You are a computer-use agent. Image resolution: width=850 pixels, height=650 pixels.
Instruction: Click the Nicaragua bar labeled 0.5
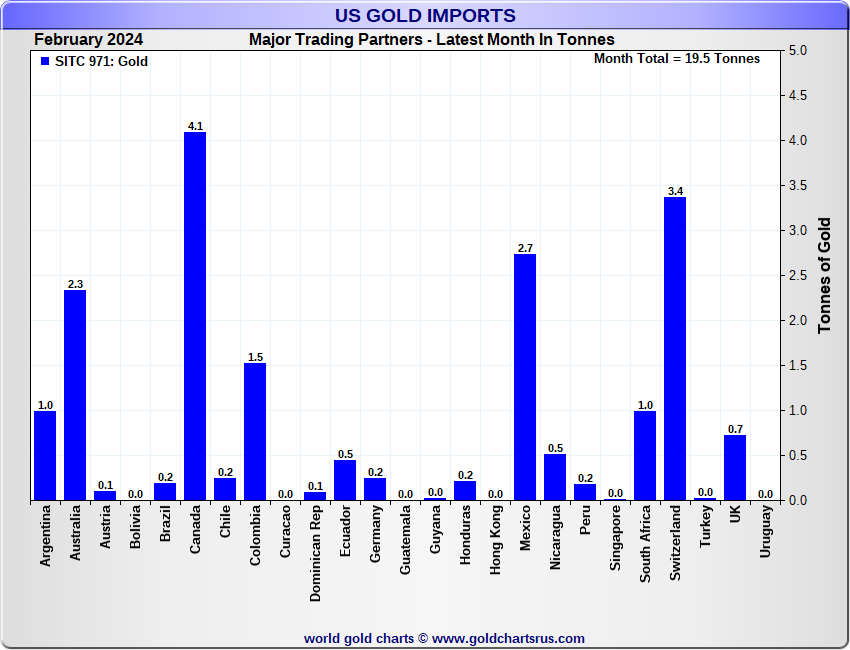pos(555,477)
